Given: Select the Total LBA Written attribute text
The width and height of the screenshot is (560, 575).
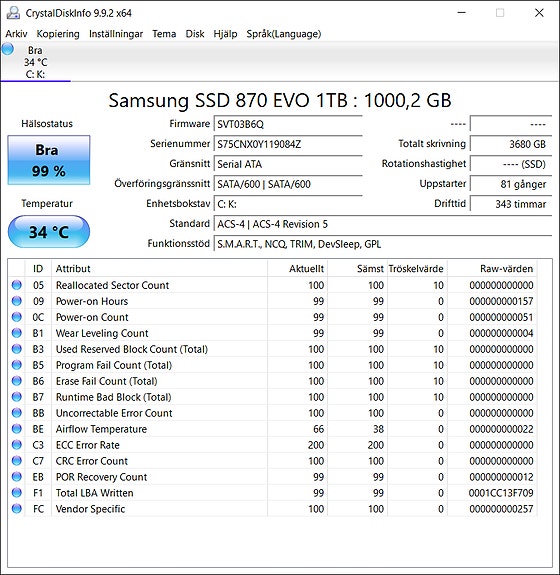Looking at the screenshot, I should point(94,493).
